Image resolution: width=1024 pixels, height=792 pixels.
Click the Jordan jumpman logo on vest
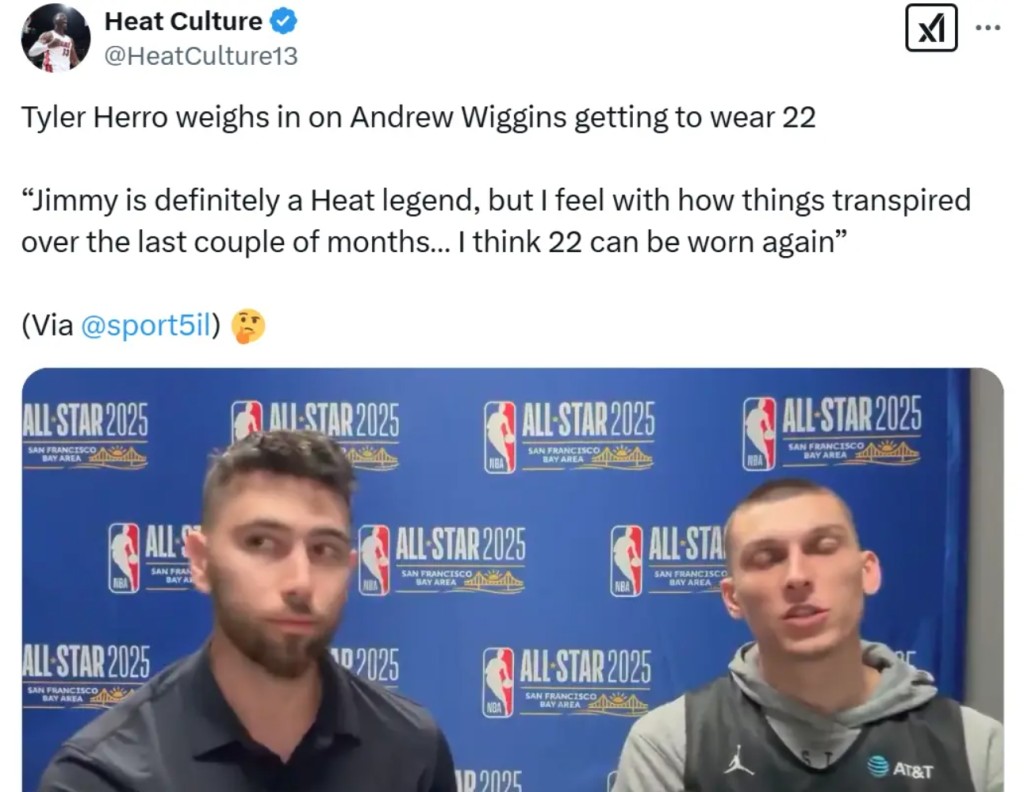(739, 760)
